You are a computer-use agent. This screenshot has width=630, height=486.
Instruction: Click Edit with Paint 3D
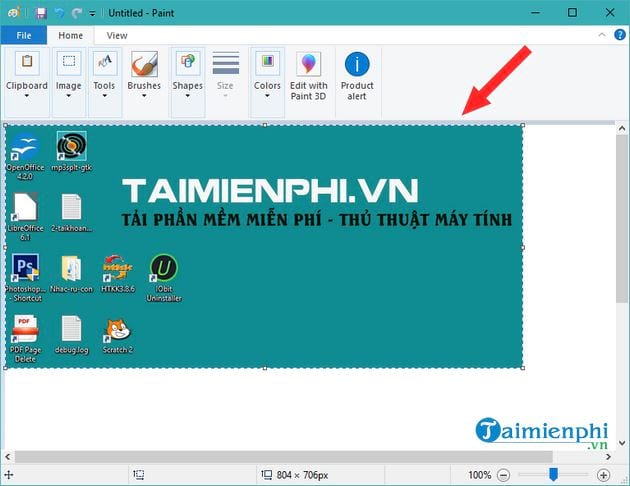tap(309, 74)
